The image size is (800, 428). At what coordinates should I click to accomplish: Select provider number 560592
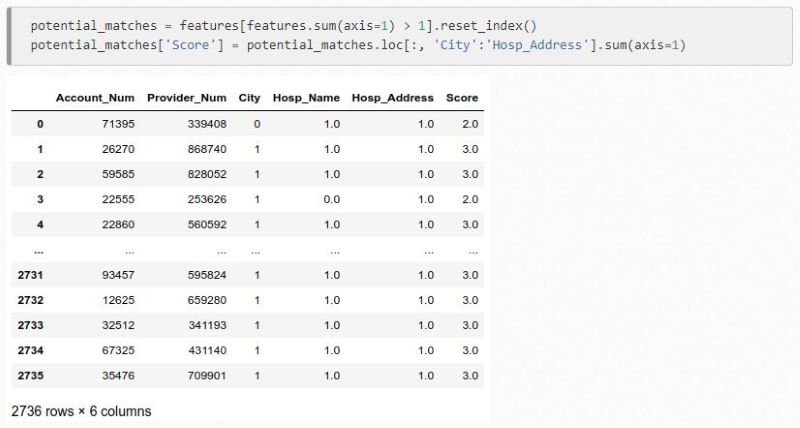207,224
